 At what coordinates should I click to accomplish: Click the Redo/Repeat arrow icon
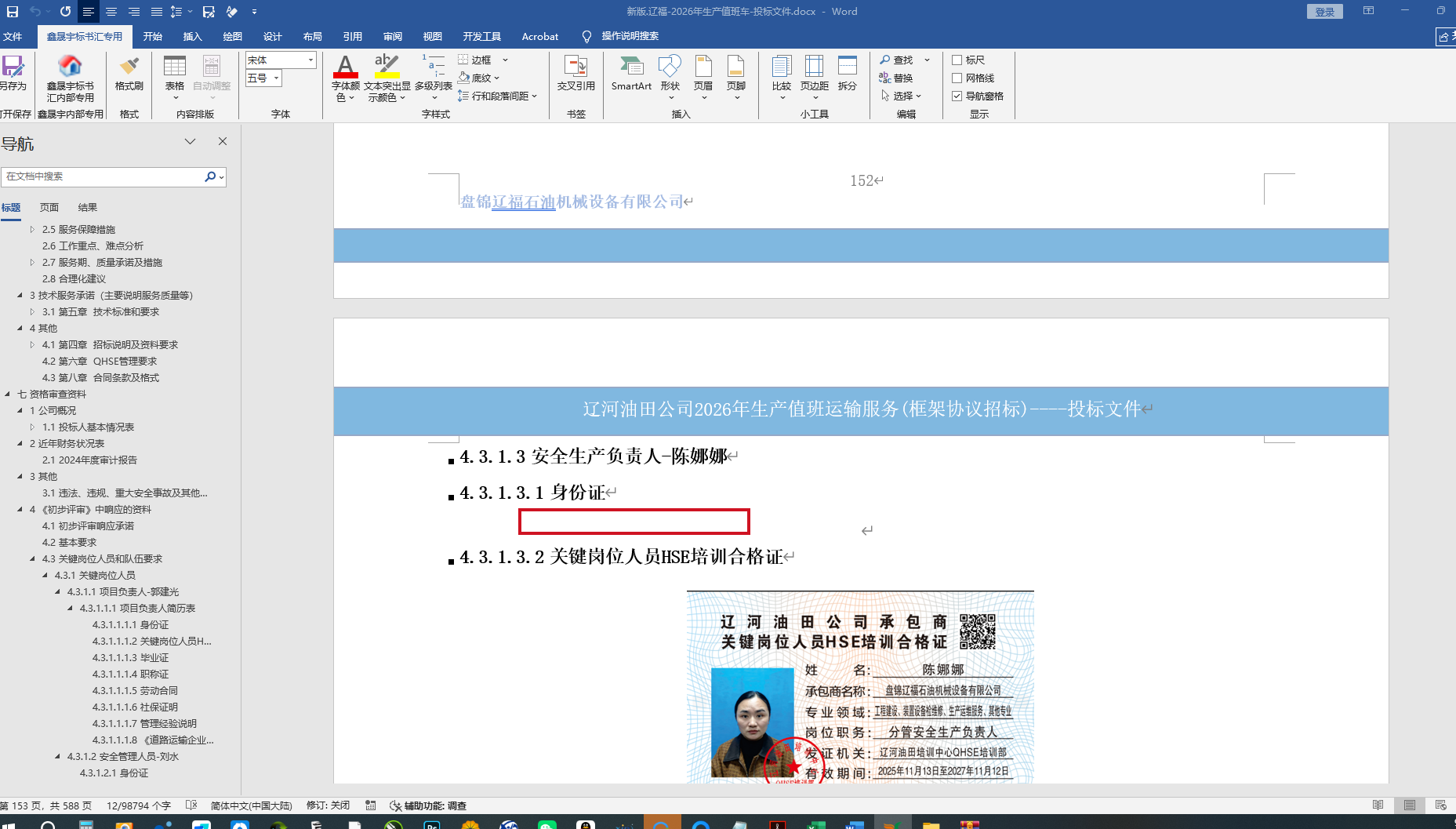tap(65, 12)
